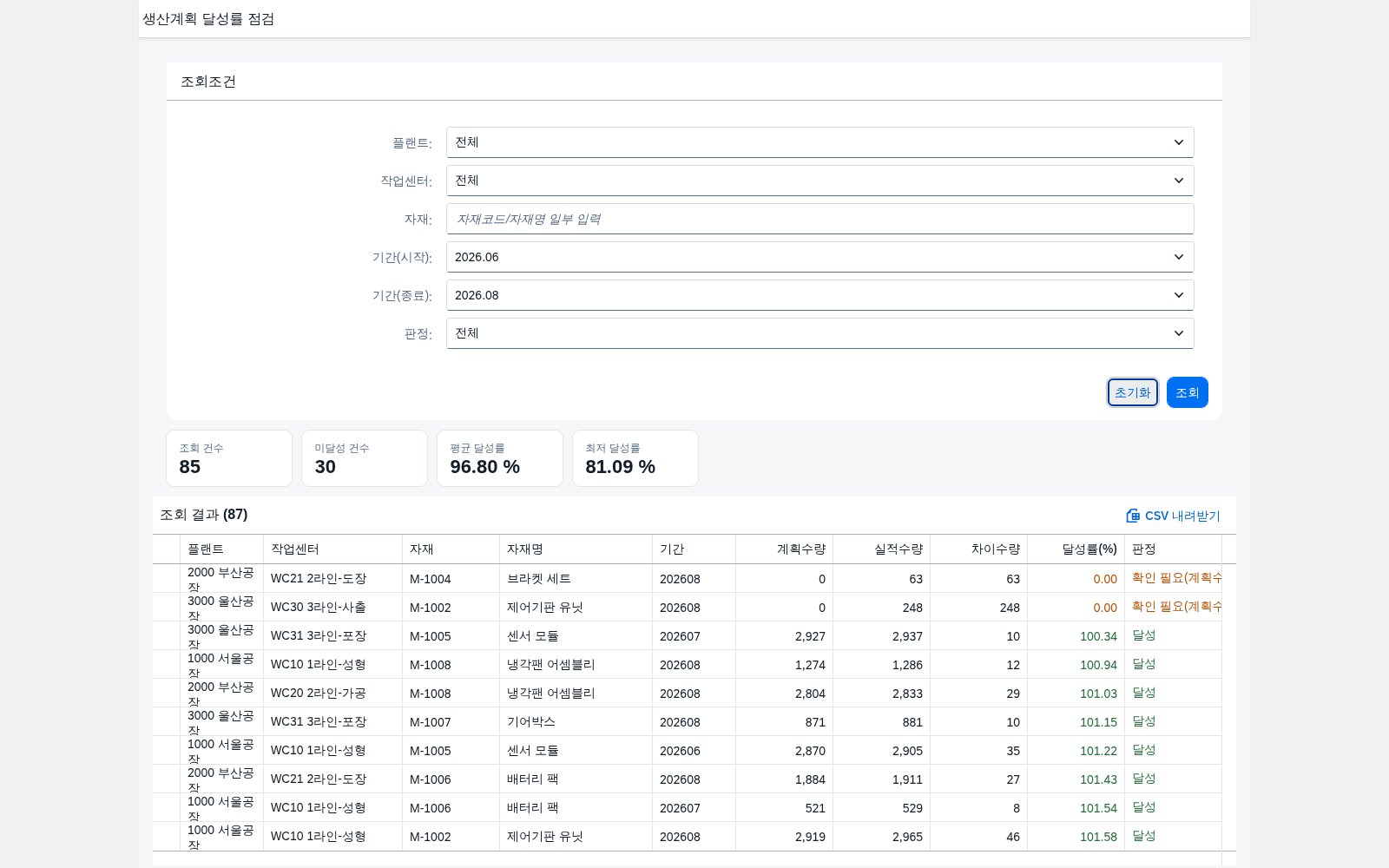The width and height of the screenshot is (1389, 868).
Task: Click the CSV 내려받기 download icon
Action: (1133, 516)
